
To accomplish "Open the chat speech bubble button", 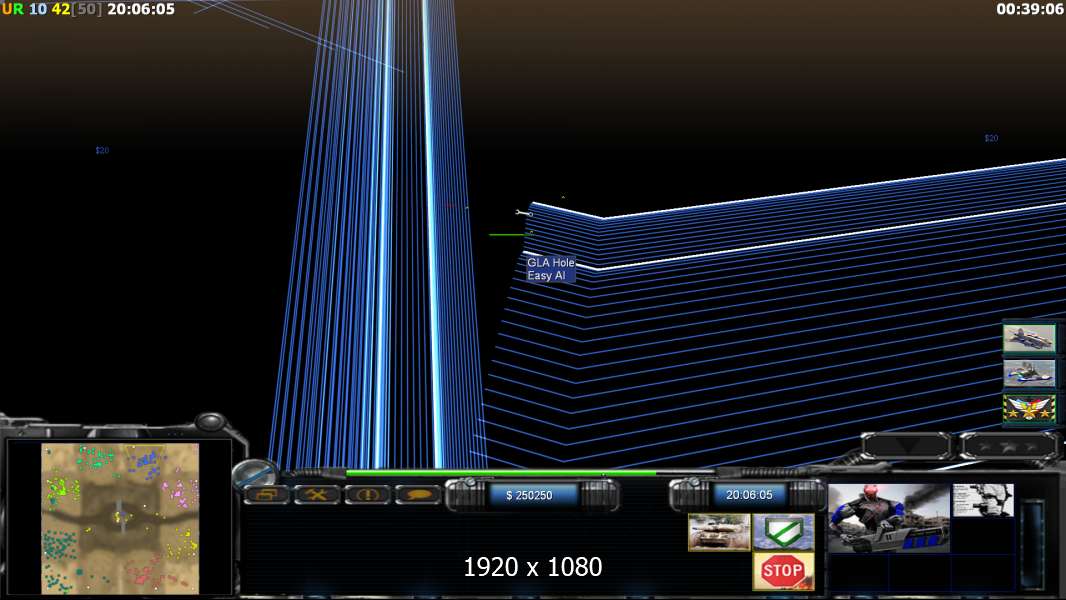I will tap(417, 495).
